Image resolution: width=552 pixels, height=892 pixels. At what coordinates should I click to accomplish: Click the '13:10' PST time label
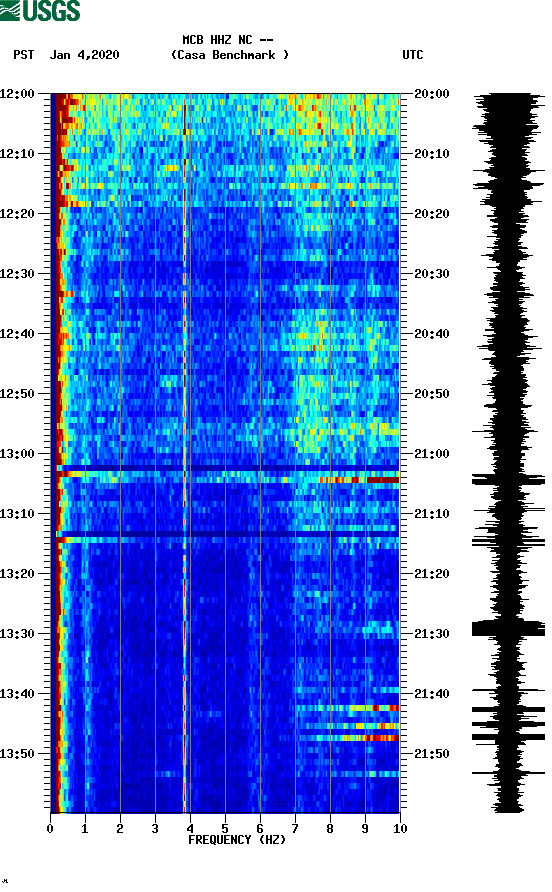pyautogui.click(x=18, y=514)
